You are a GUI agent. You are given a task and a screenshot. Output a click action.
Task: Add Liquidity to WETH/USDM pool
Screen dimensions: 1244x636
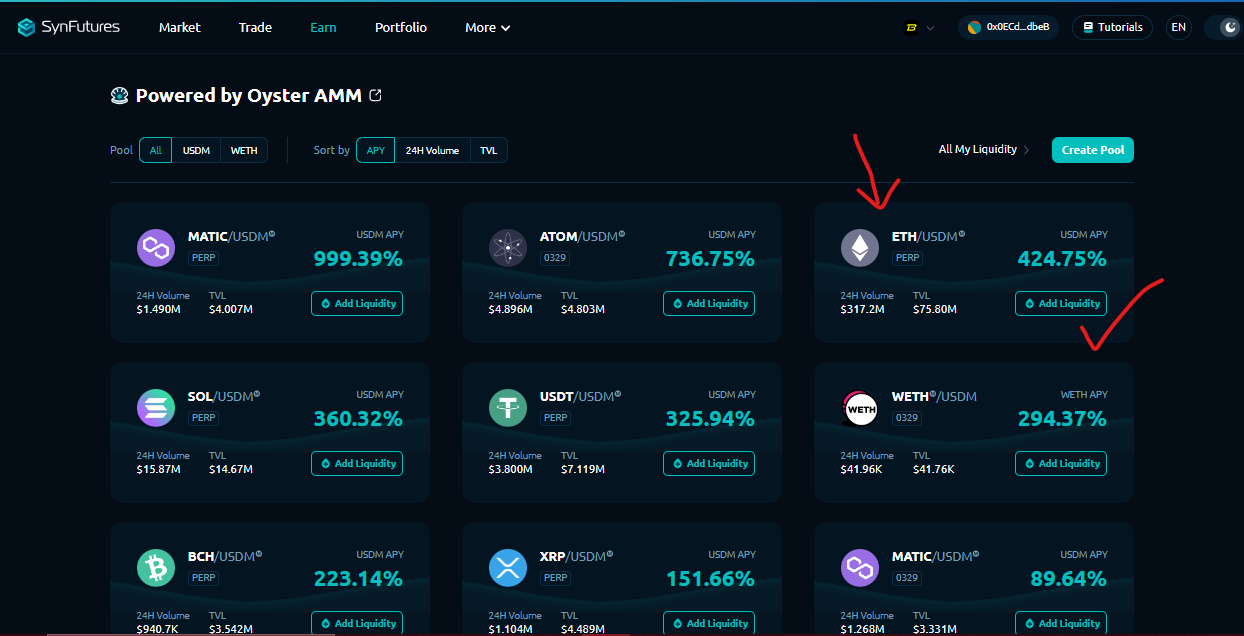pyautogui.click(x=1061, y=463)
